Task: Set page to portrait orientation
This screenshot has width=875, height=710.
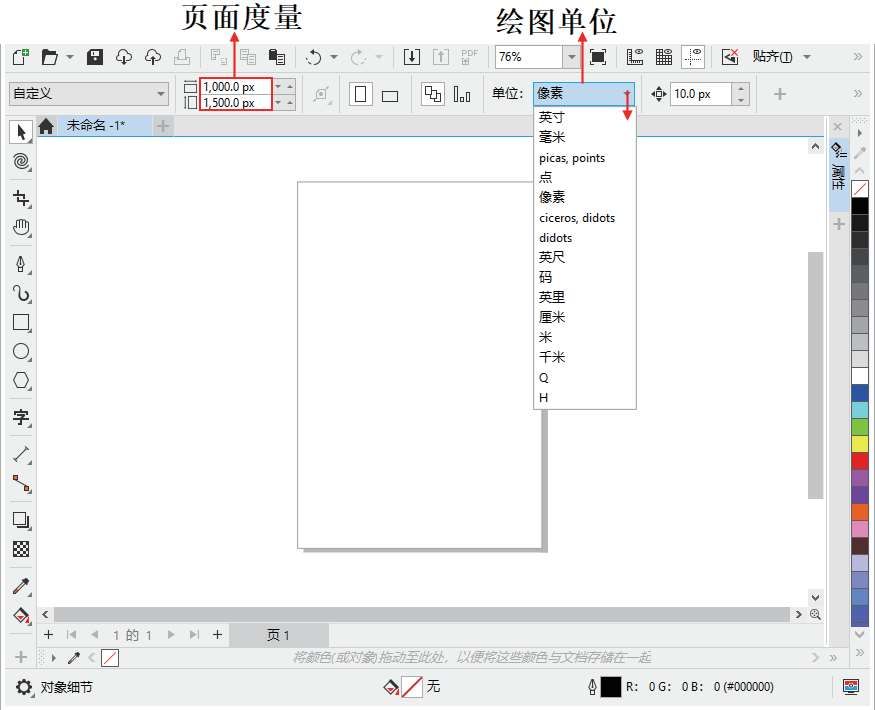Action: [x=360, y=94]
